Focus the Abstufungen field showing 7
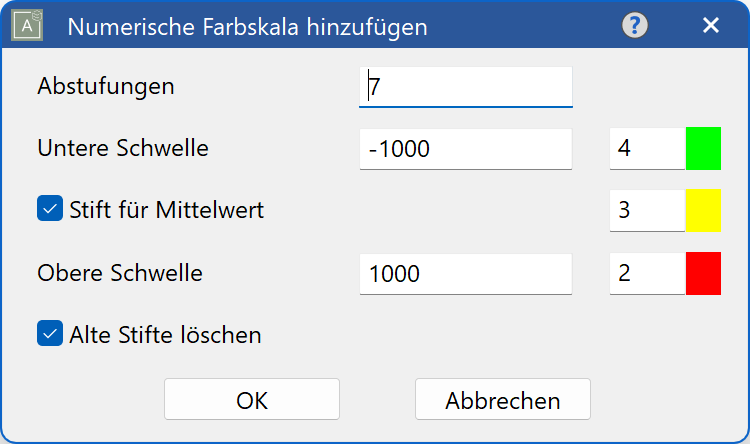 465,87
